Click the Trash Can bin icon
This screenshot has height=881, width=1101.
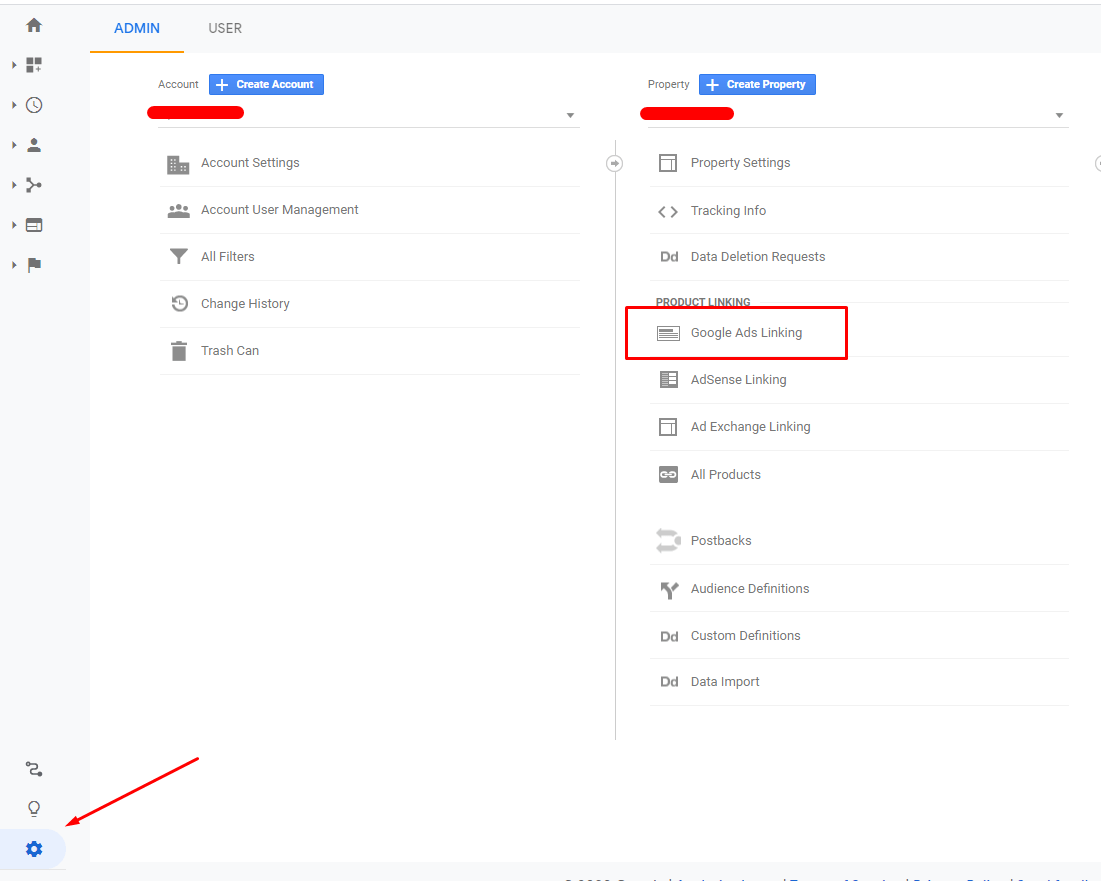point(179,350)
